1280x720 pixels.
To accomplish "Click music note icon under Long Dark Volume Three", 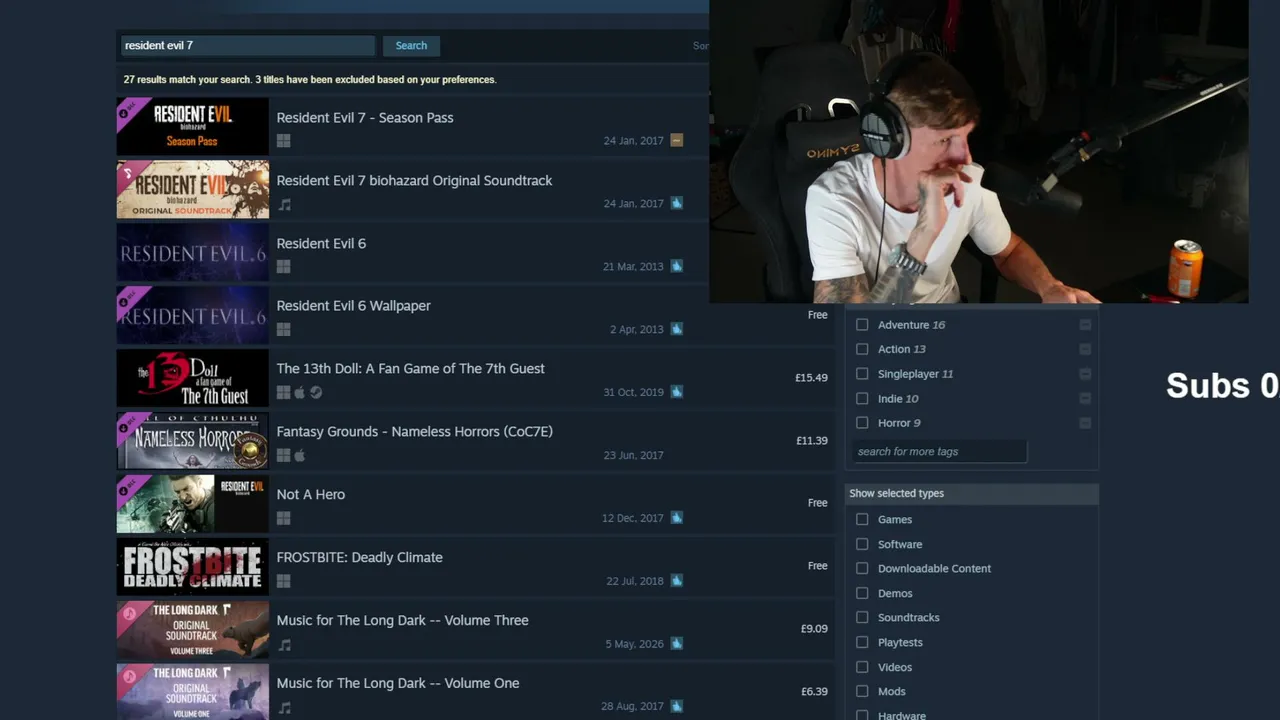I will point(284,645).
